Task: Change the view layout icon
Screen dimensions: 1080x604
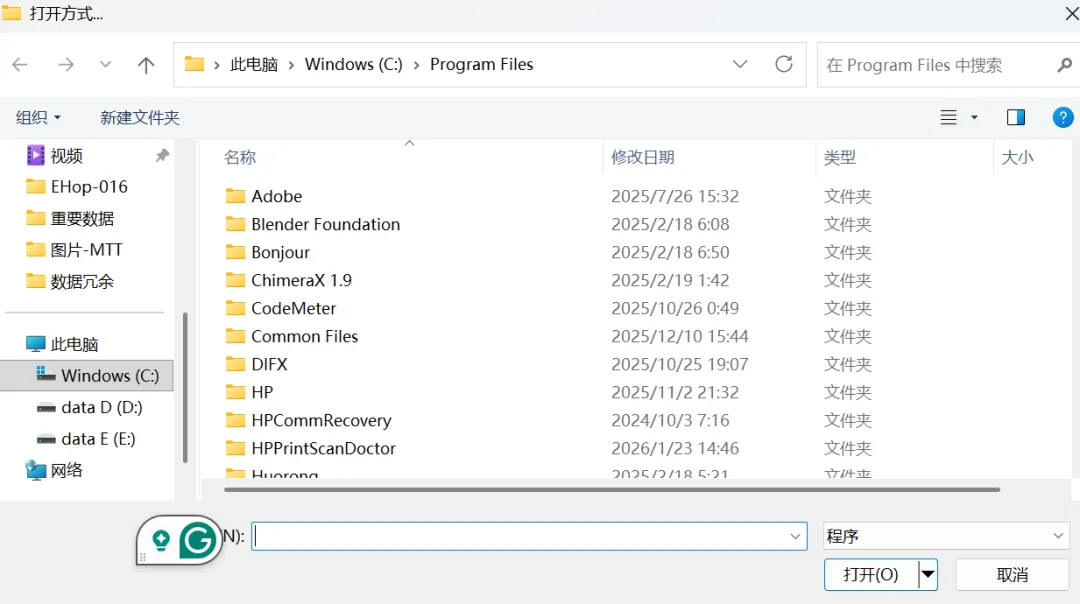Action: (948, 117)
